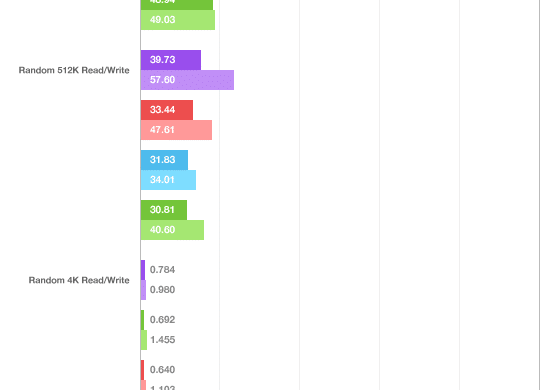
Task: Select the light green 1.455 bar
Action: [x=144, y=340]
